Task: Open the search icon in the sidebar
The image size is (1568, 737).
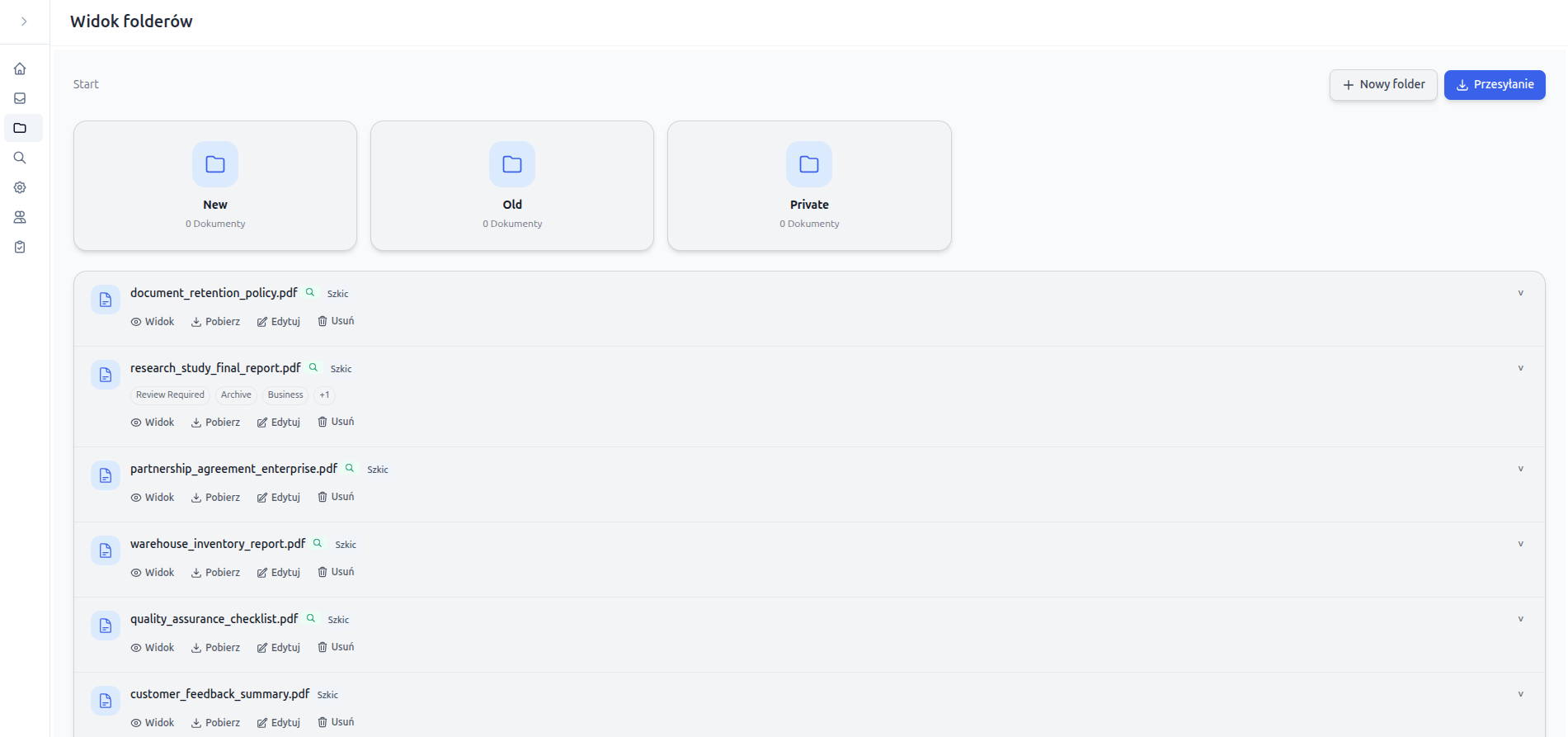Action: (20, 158)
